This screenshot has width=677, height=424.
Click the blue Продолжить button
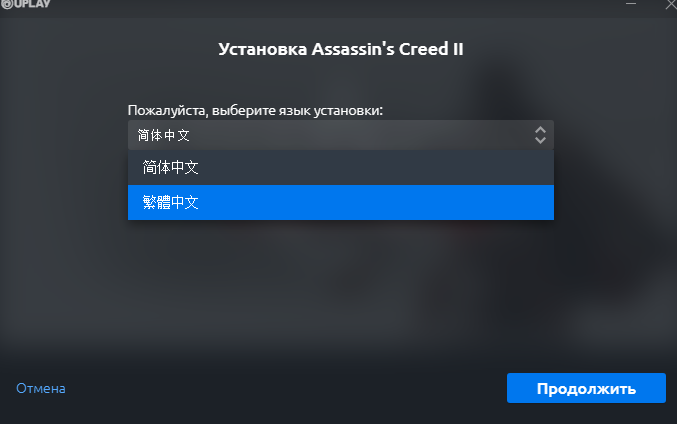586,388
